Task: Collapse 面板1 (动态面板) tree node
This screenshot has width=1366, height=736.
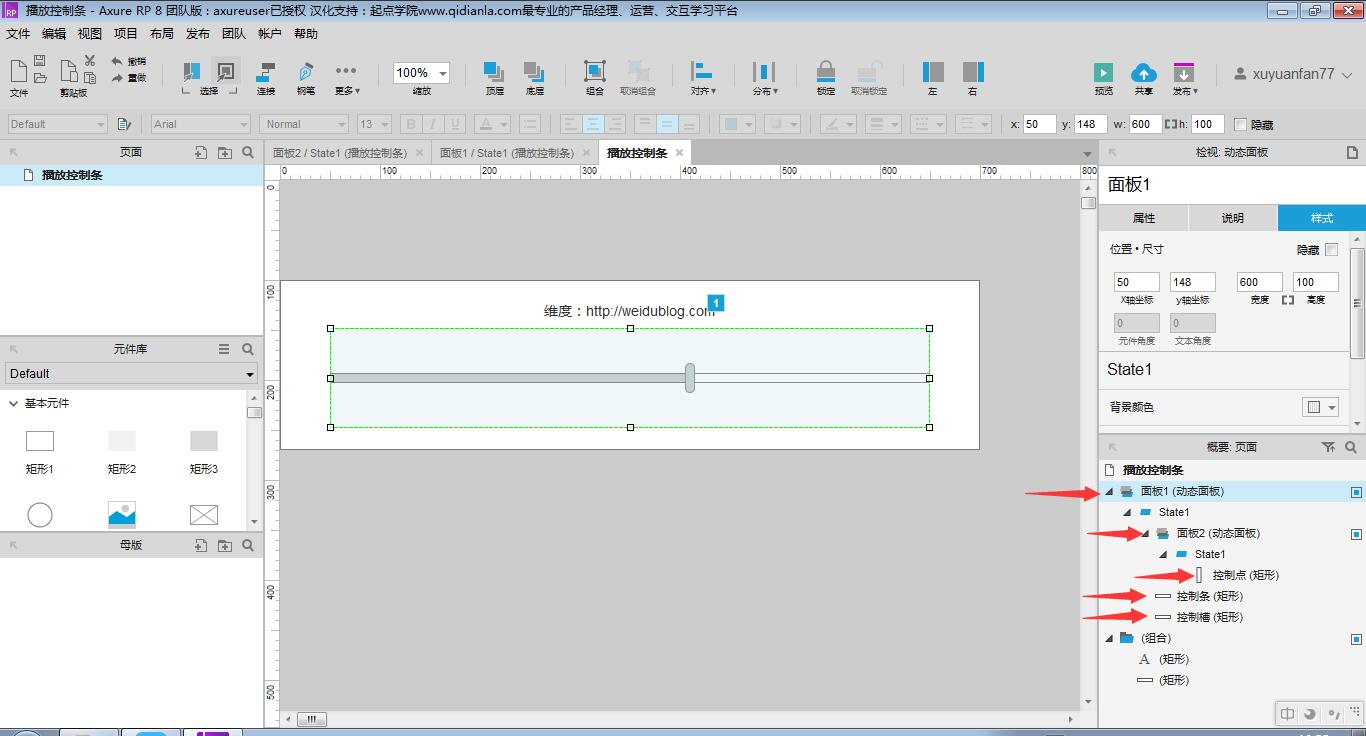Action: (x=1109, y=492)
